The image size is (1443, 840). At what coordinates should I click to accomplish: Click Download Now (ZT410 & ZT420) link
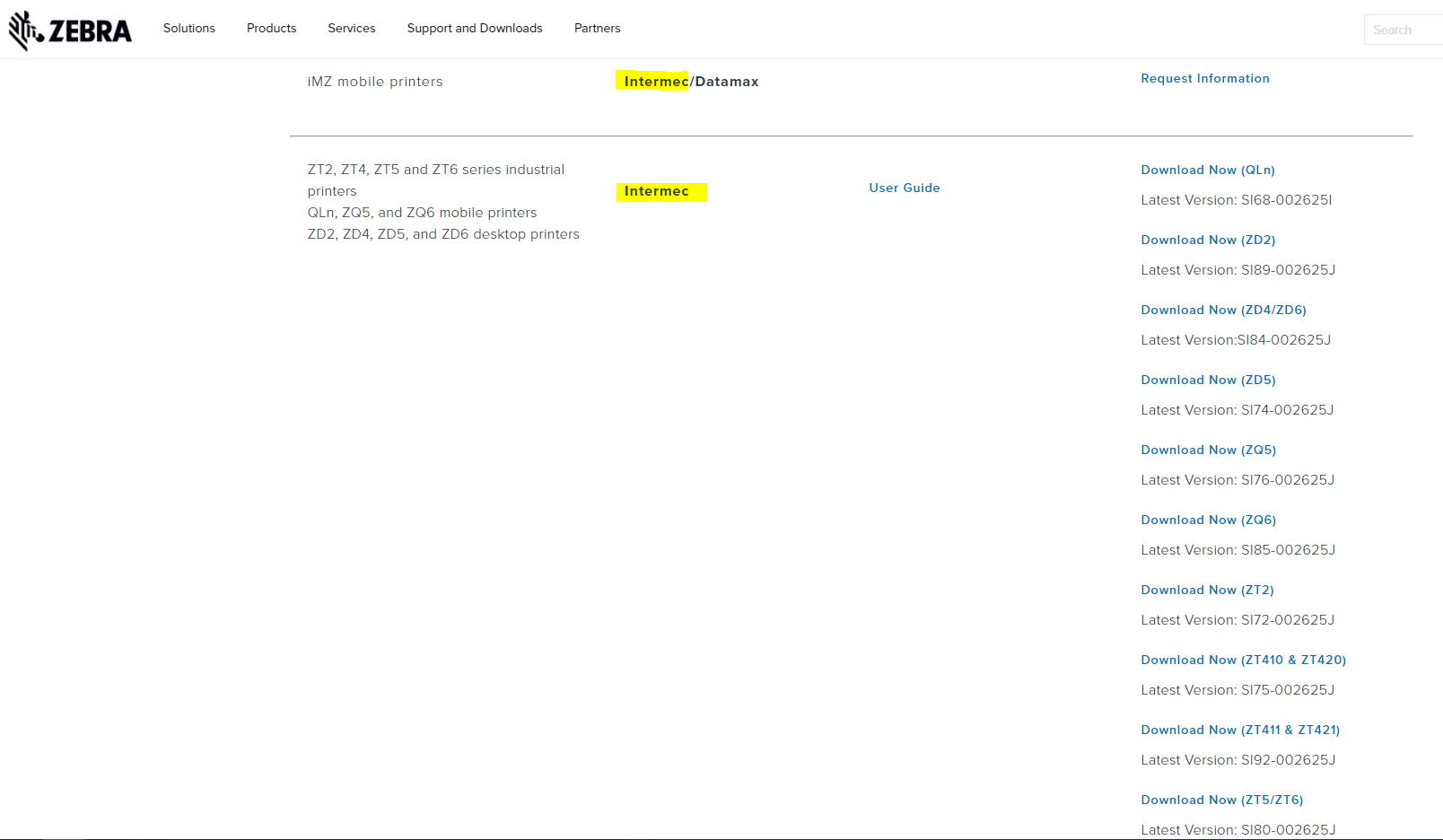(x=1243, y=661)
